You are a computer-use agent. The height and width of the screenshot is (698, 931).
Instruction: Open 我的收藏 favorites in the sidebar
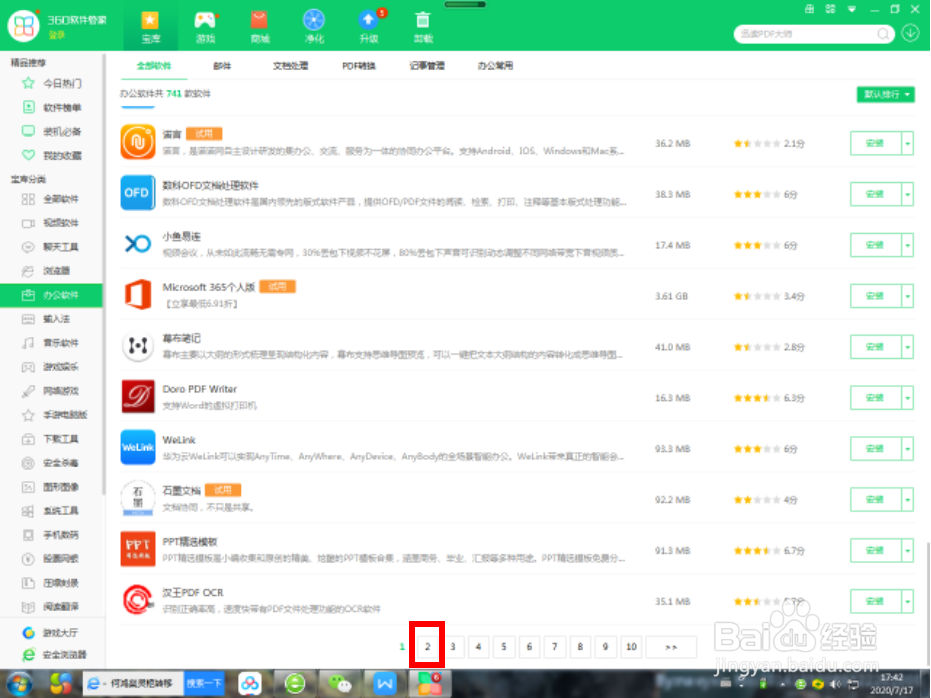tap(51, 156)
